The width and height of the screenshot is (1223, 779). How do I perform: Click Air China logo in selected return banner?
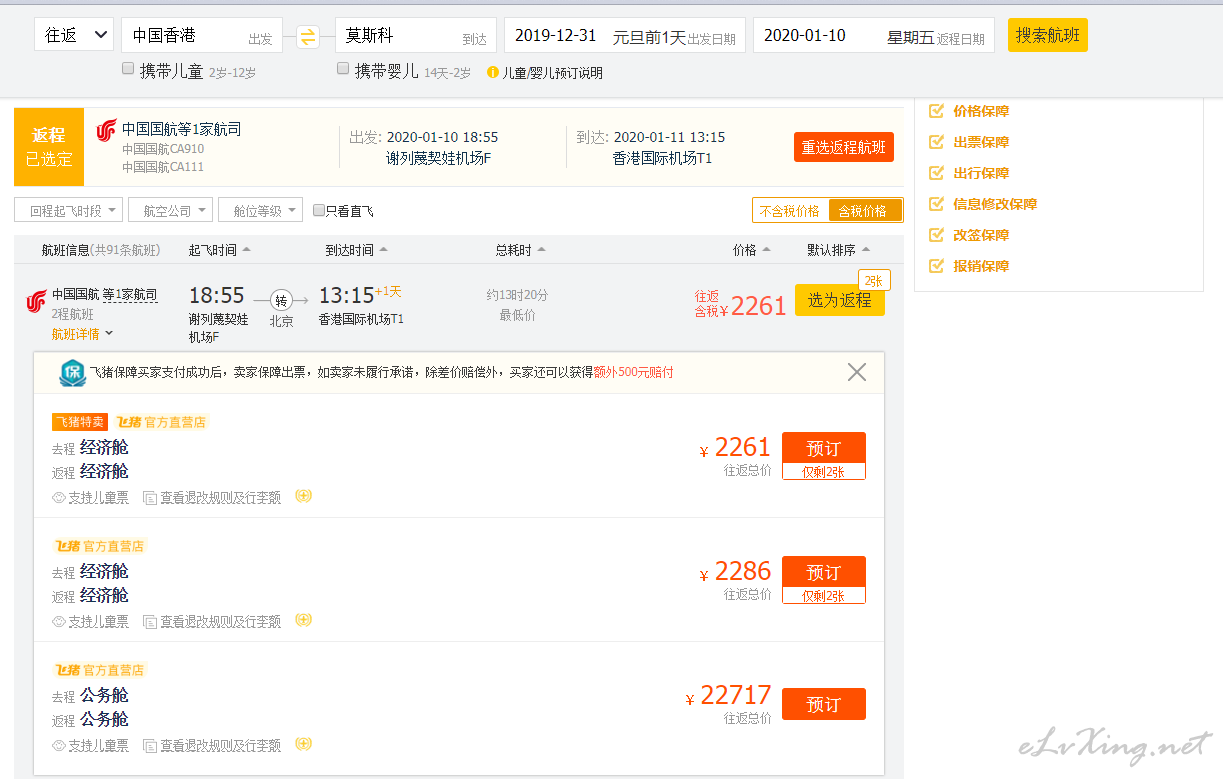[106, 131]
